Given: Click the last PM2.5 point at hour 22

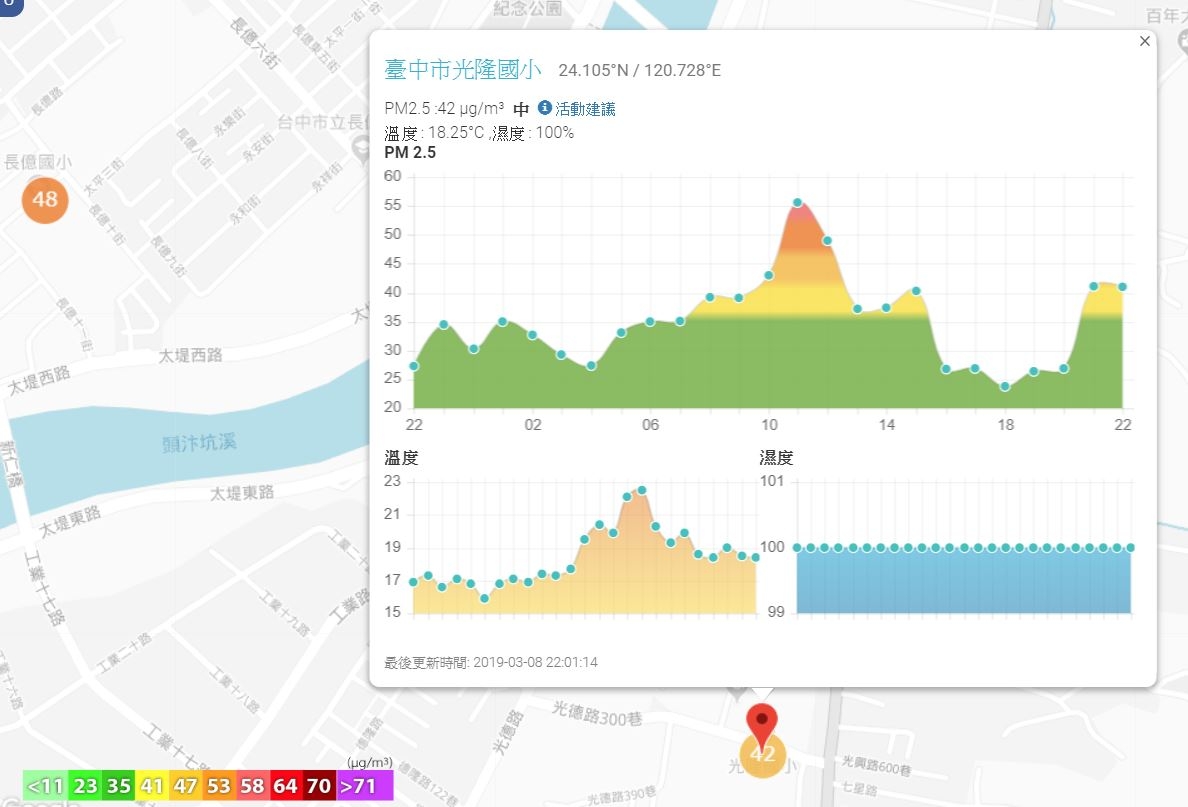Looking at the screenshot, I should (1122, 287).
